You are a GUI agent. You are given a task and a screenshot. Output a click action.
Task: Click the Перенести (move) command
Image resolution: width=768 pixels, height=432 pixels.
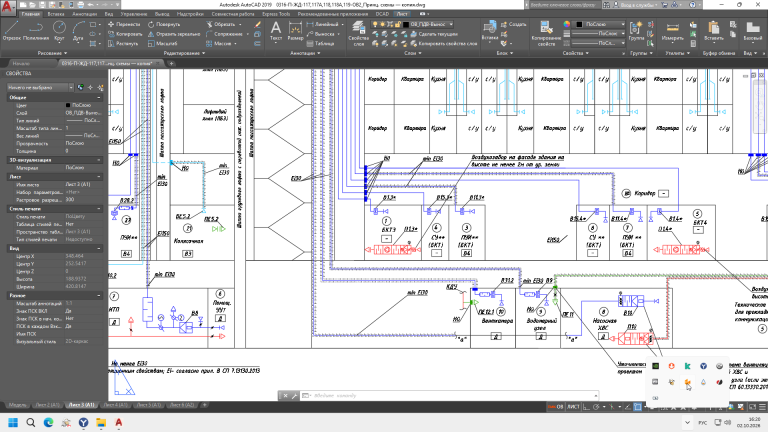[x=124, y=24]
